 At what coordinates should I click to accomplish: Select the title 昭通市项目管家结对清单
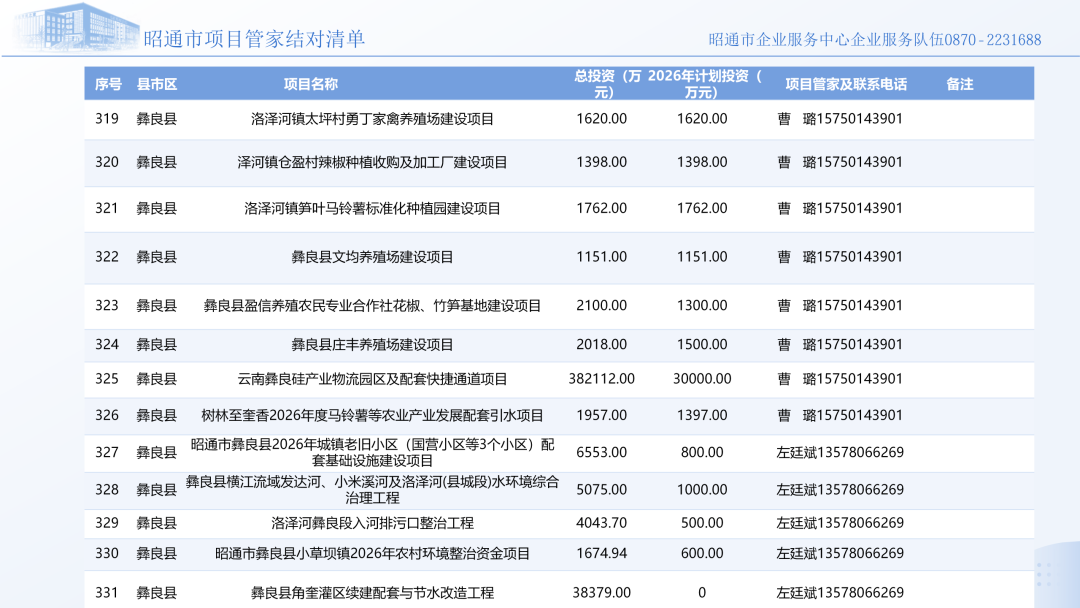(254, 39)
